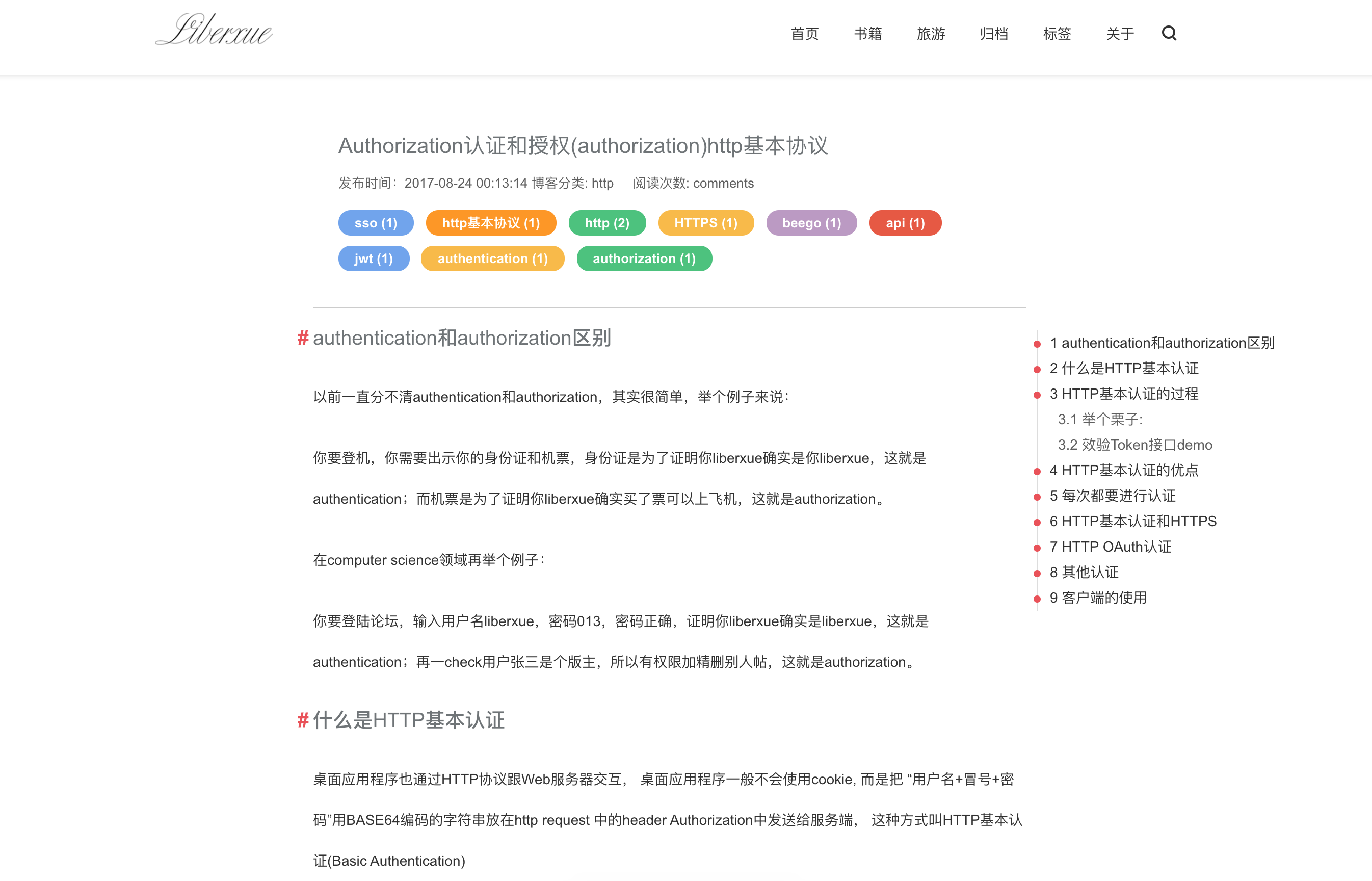Open the 标签 tags page
The width and height of the screenshot is (1372, 881).
[1057, 34]
